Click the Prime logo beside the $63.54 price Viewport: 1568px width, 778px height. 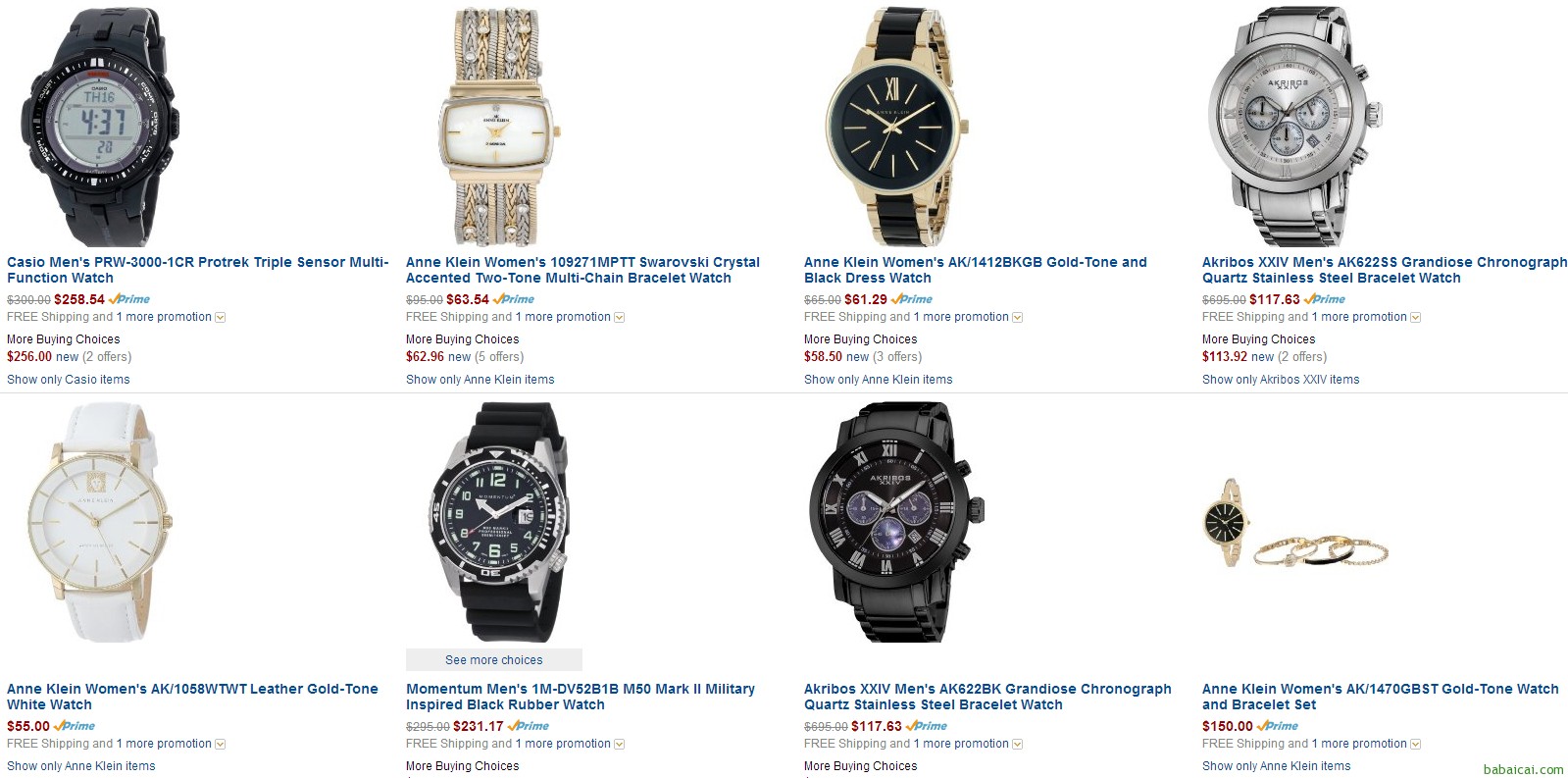(514, 299)
